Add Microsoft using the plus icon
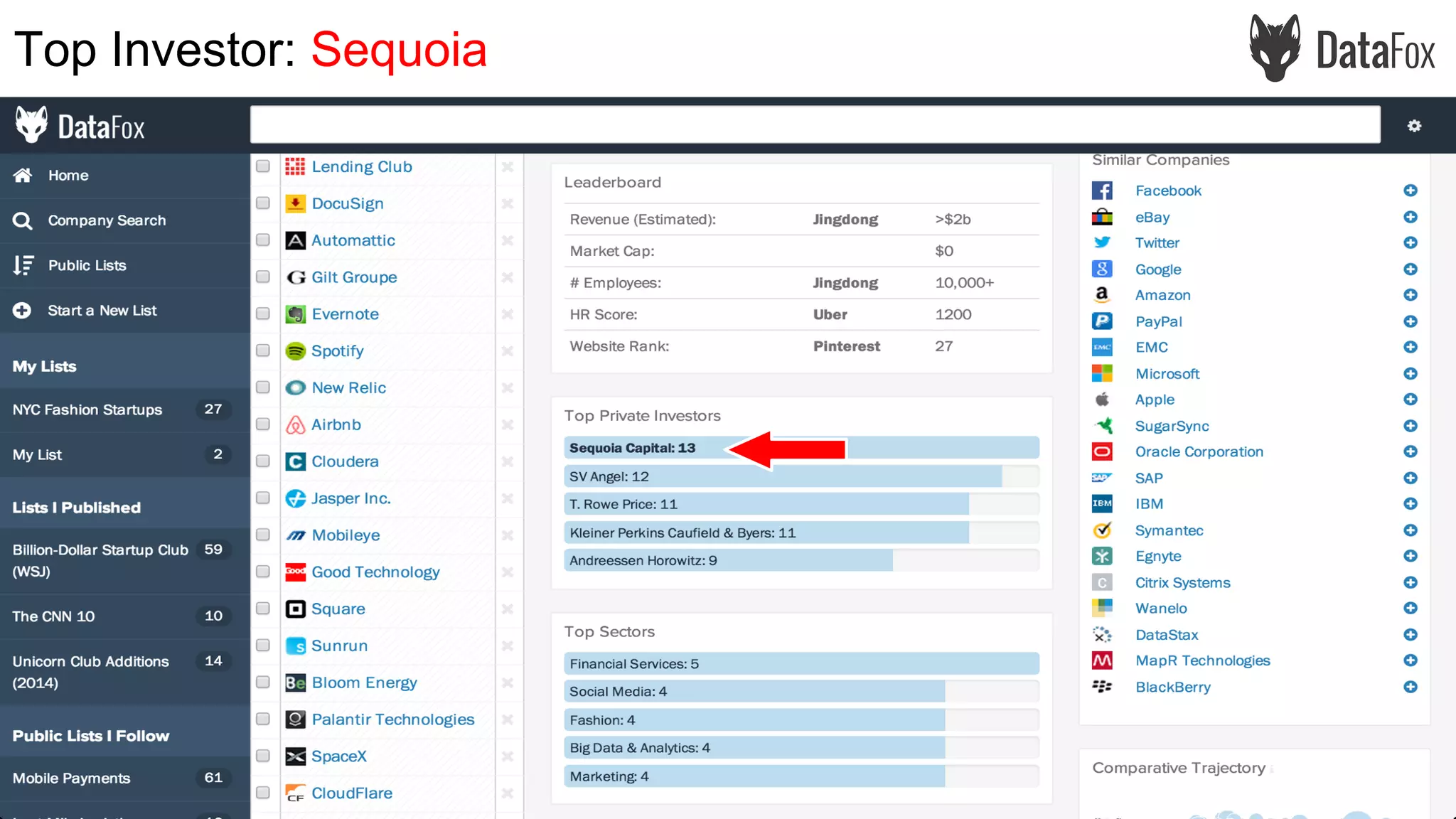Screen dimensions: 1456x819 point(1410,373)
